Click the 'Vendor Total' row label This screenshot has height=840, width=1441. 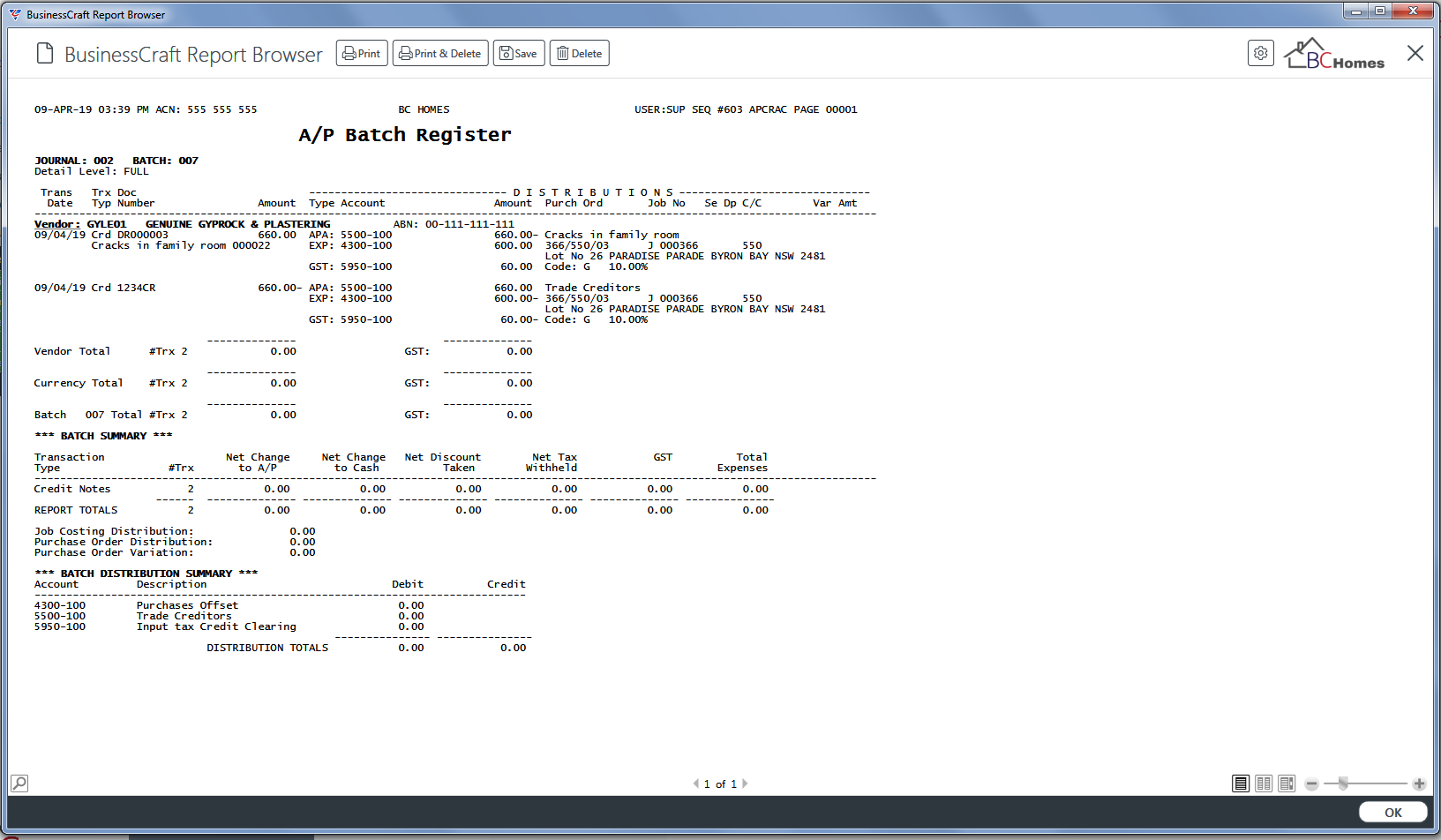tap(72, 351)
